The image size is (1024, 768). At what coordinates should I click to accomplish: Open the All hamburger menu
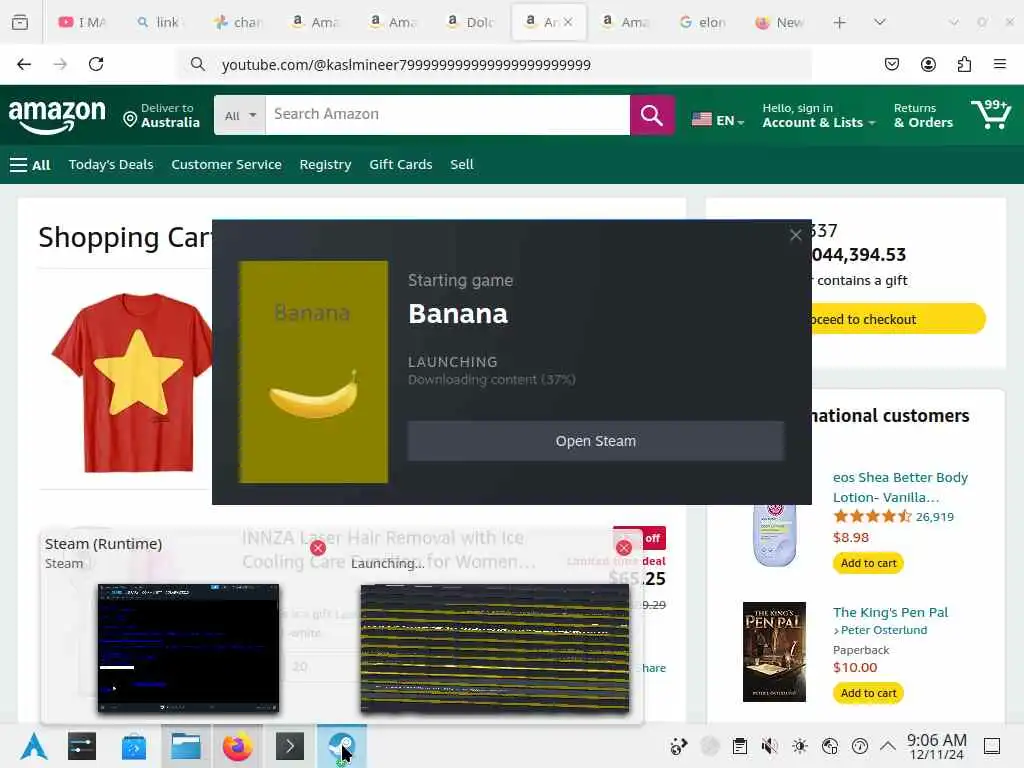30,165
